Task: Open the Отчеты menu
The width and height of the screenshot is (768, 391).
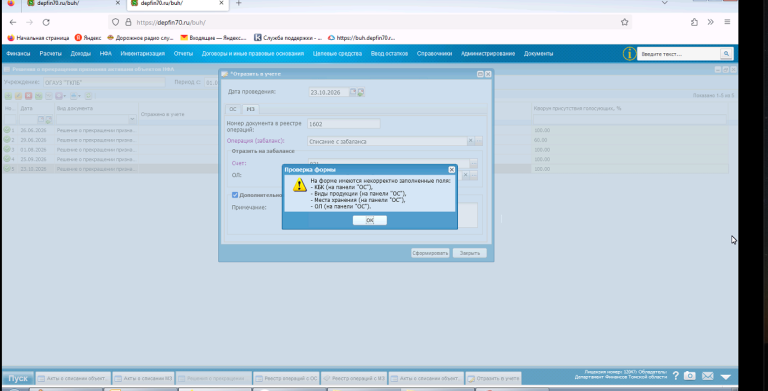Action: tap(183, 53)
